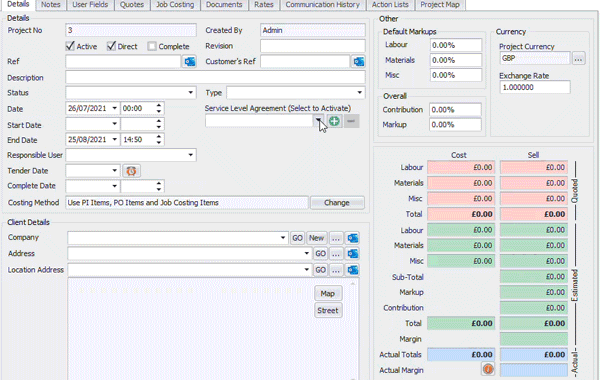Image resolution: width=600 pixels, height=380 pixels.
Task: Expand the Address dropdown list
Action: coord(307,253)
